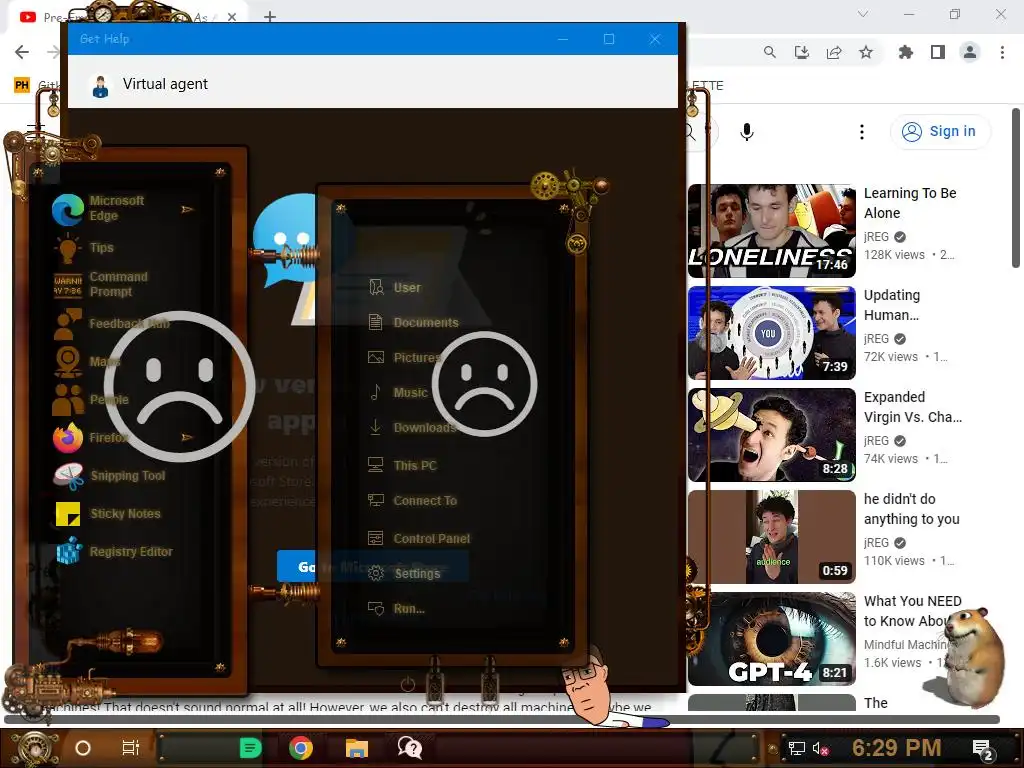Click blue Go to Microsoft Store button

coord(372,566)
